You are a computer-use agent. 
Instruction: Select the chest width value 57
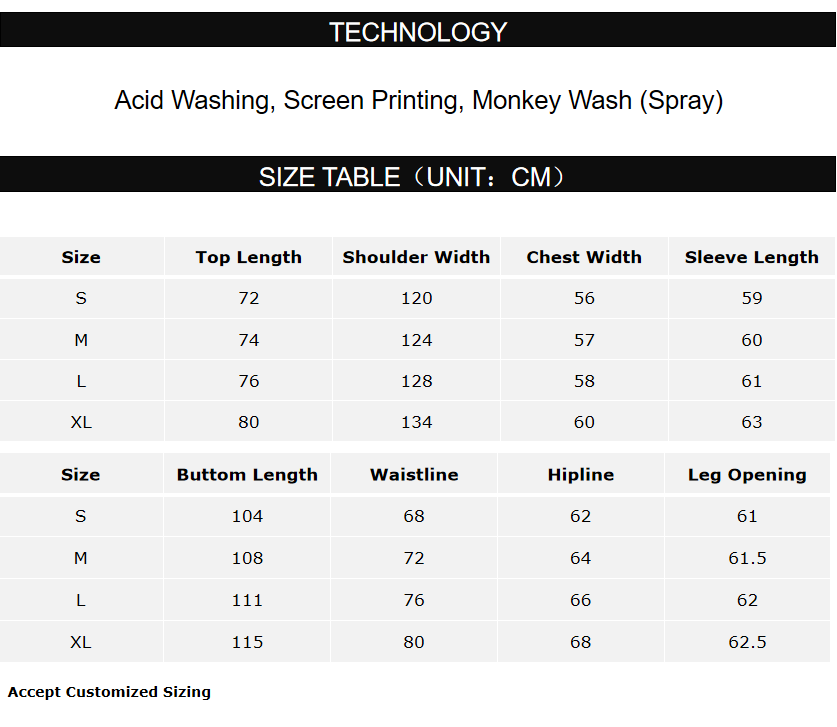coord(584,340)
